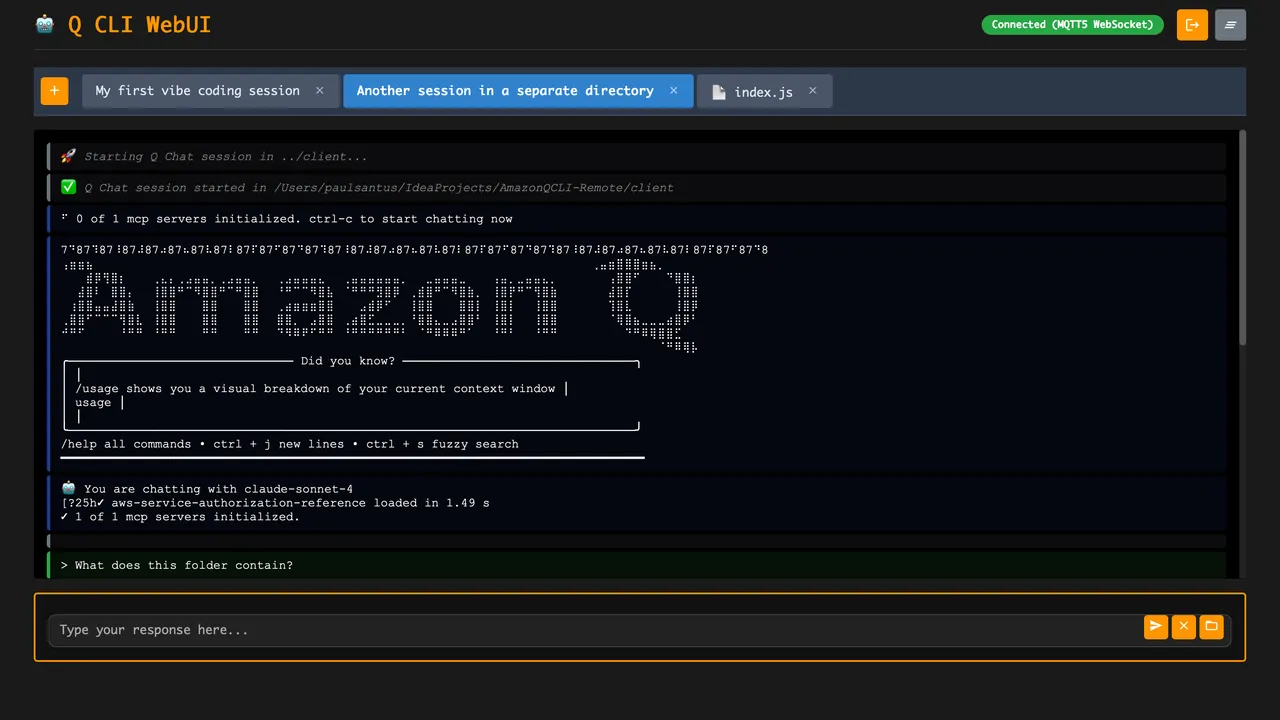1280x720 pixels.
Task: Open the folder browse icon
Action: (x=1211, y=626)
